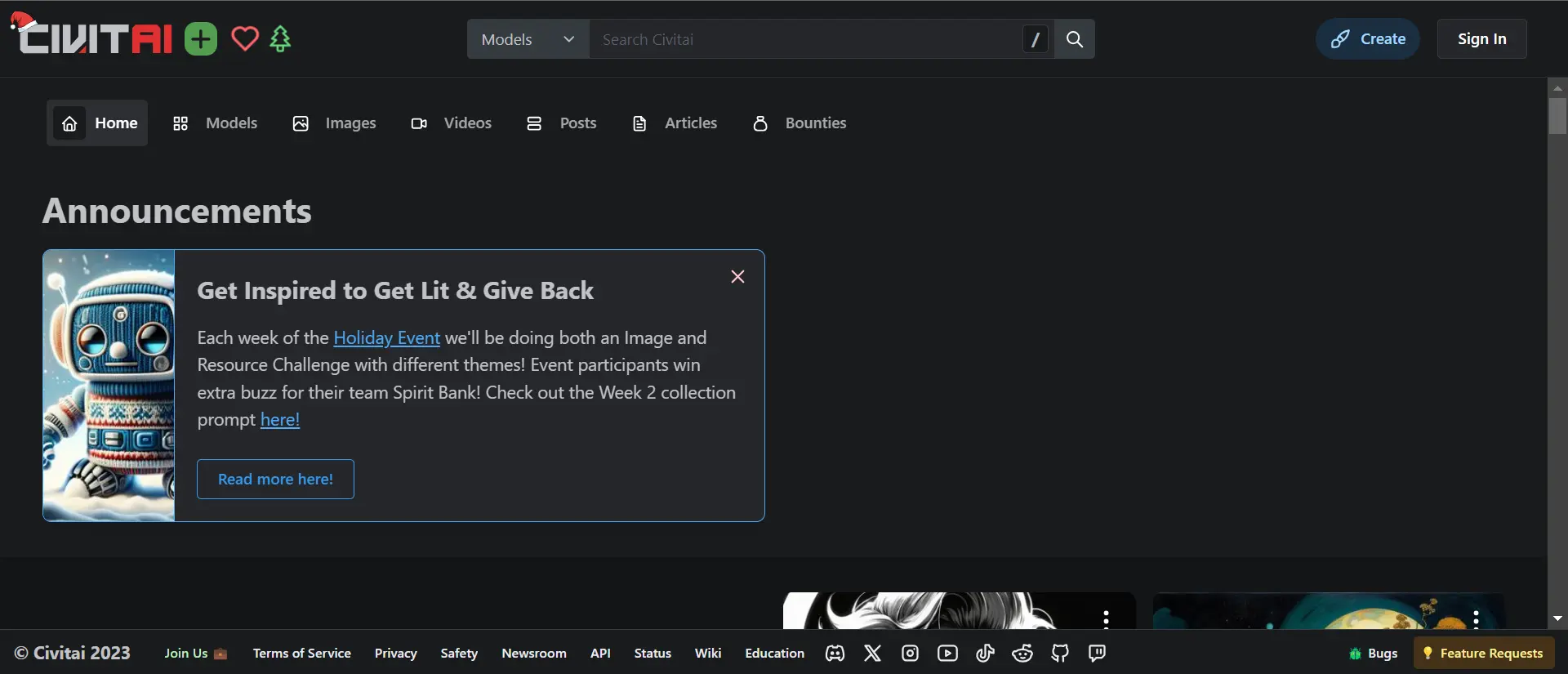Open the Articles tab
This screenshot has height=674, width=1568.
tap(675, 123)
